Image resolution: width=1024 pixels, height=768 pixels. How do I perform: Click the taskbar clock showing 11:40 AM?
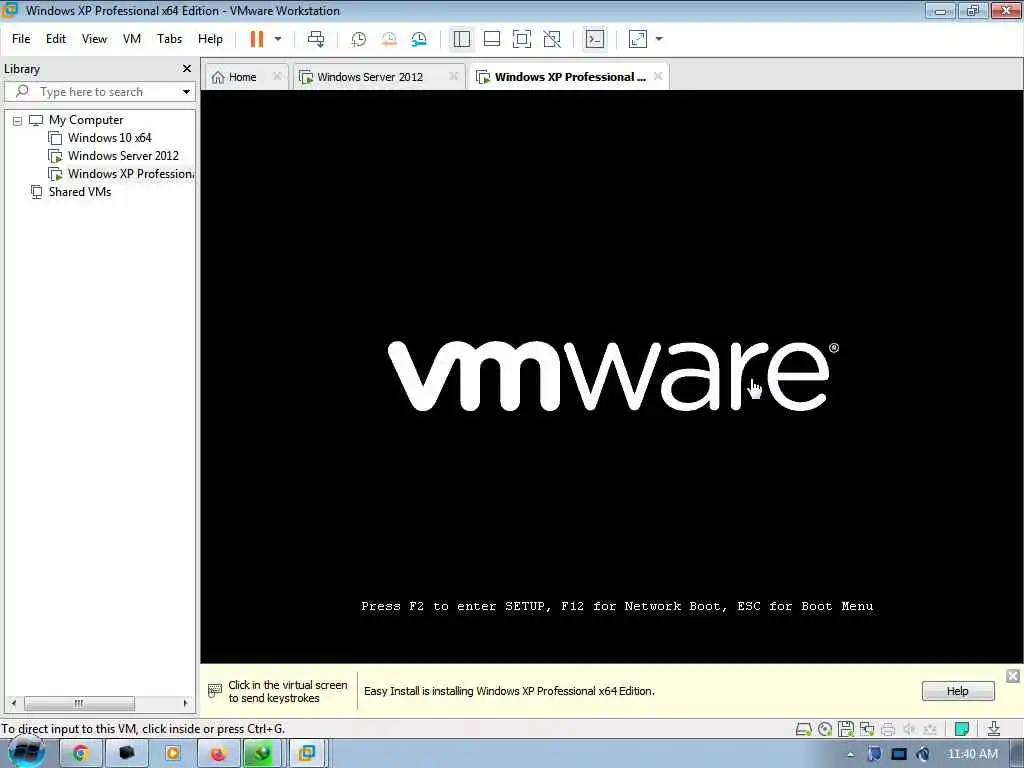(972, 754)
